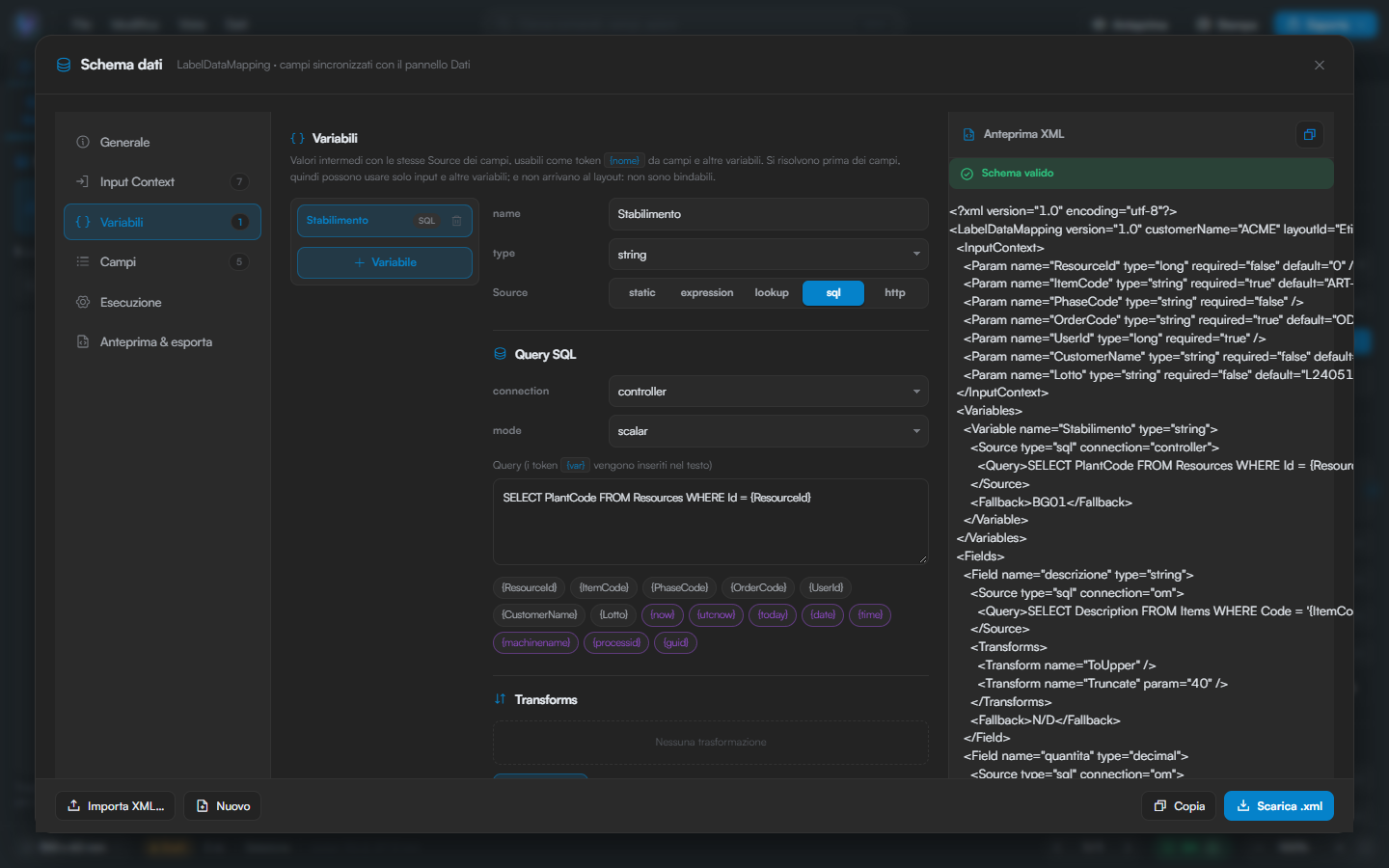
Task: Choose lookup source type
Action: pos(771,293)
